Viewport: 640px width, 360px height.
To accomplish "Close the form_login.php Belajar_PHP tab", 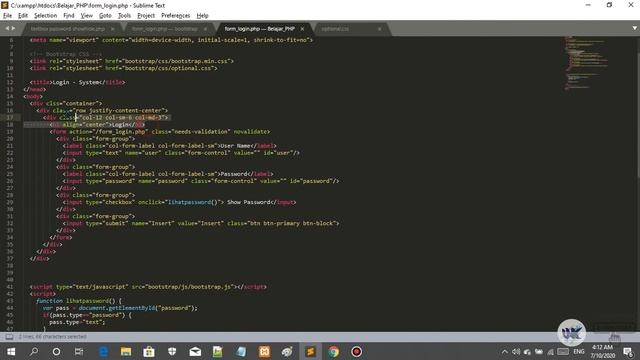I will [302, 29].
